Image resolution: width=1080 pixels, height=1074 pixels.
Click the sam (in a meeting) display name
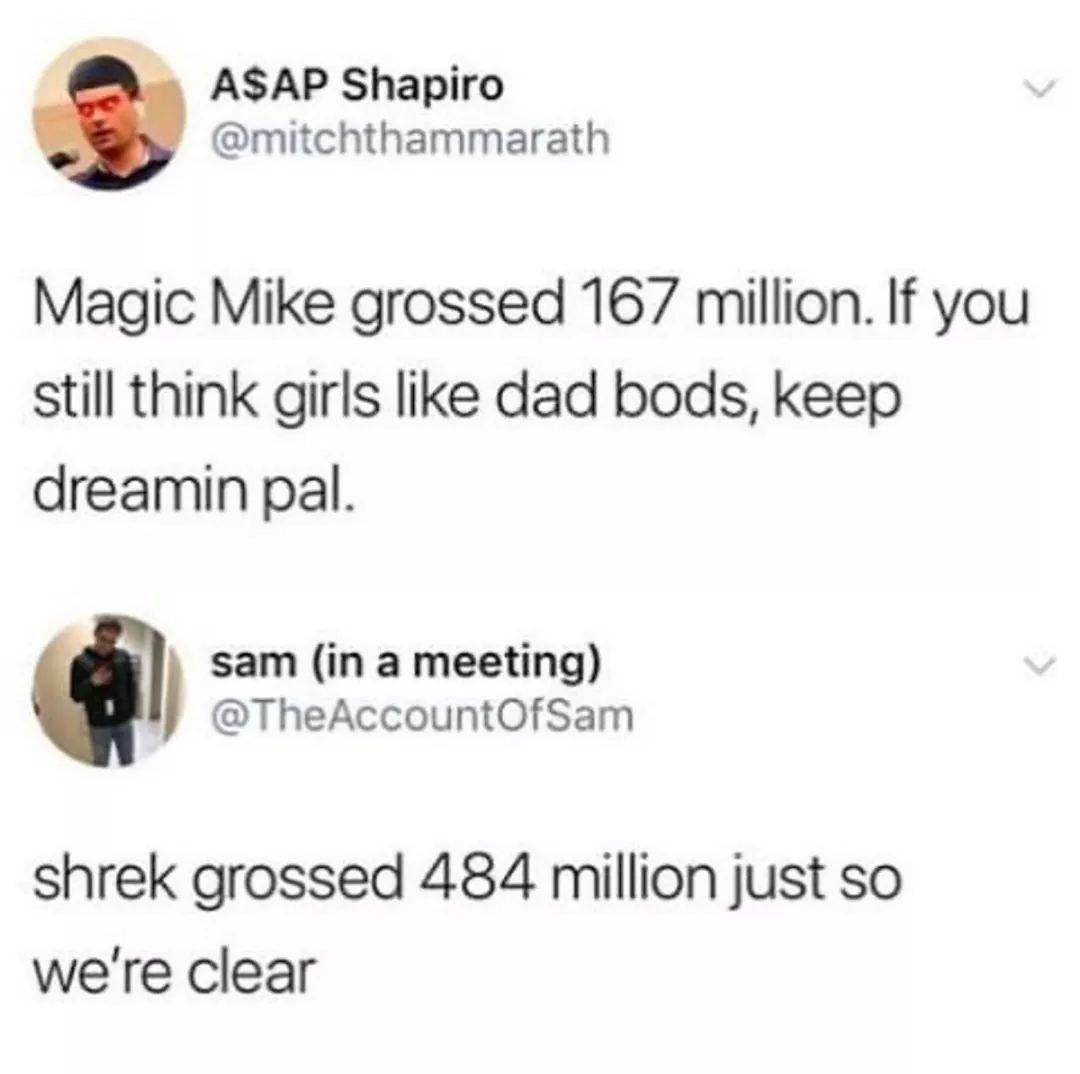click(406, 663)
